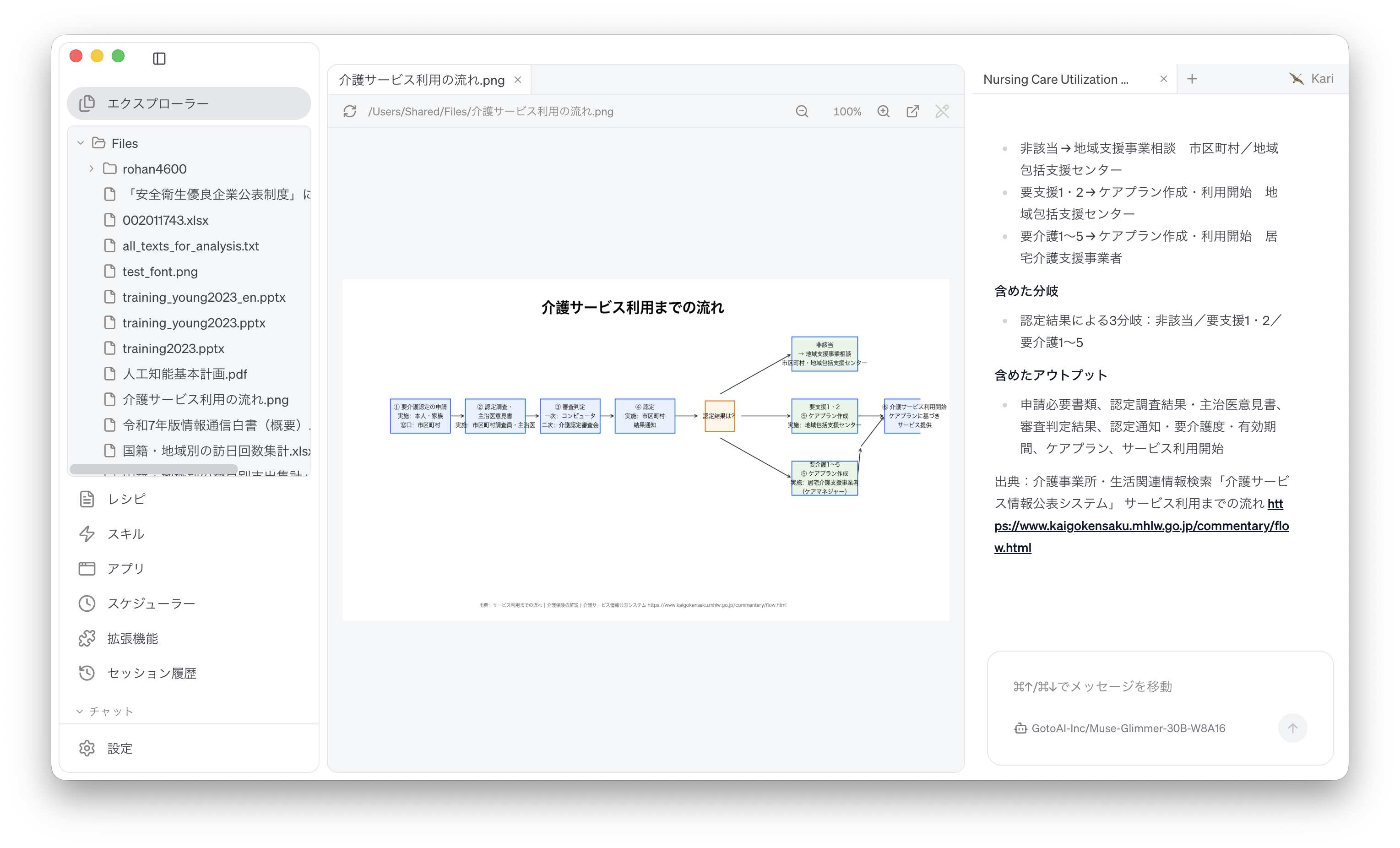Select the rohan4600 folder
1400x848 pixels.
(155, 169)
